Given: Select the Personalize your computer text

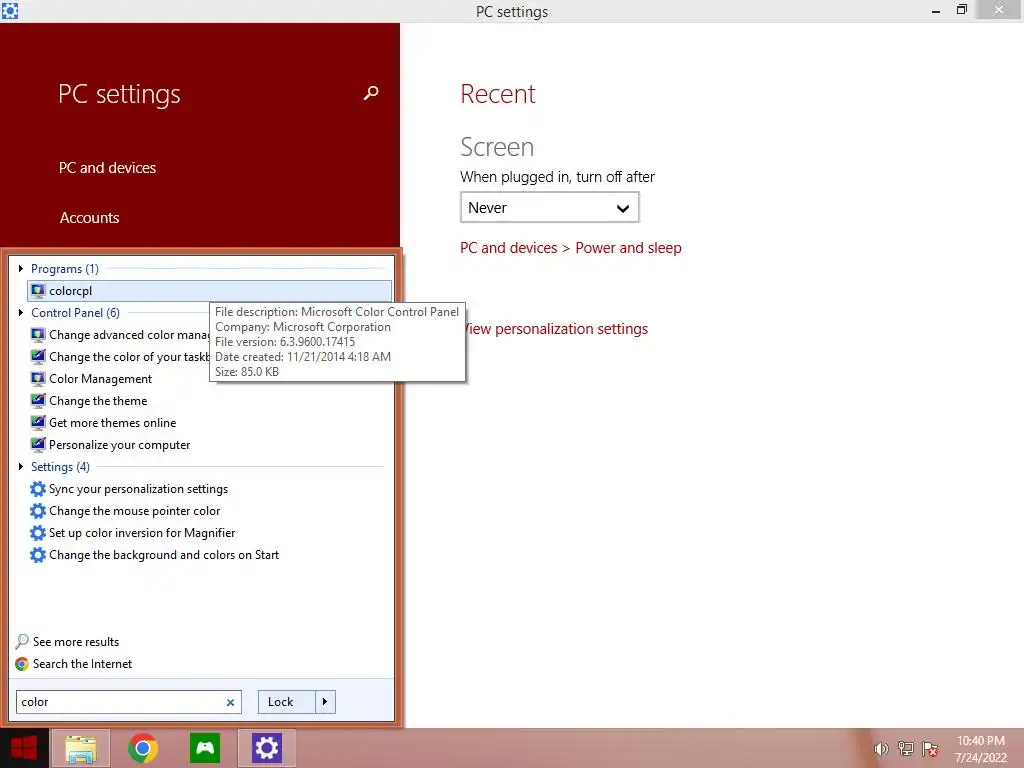Looking at the screenshot, I should [x=120, y=445].
